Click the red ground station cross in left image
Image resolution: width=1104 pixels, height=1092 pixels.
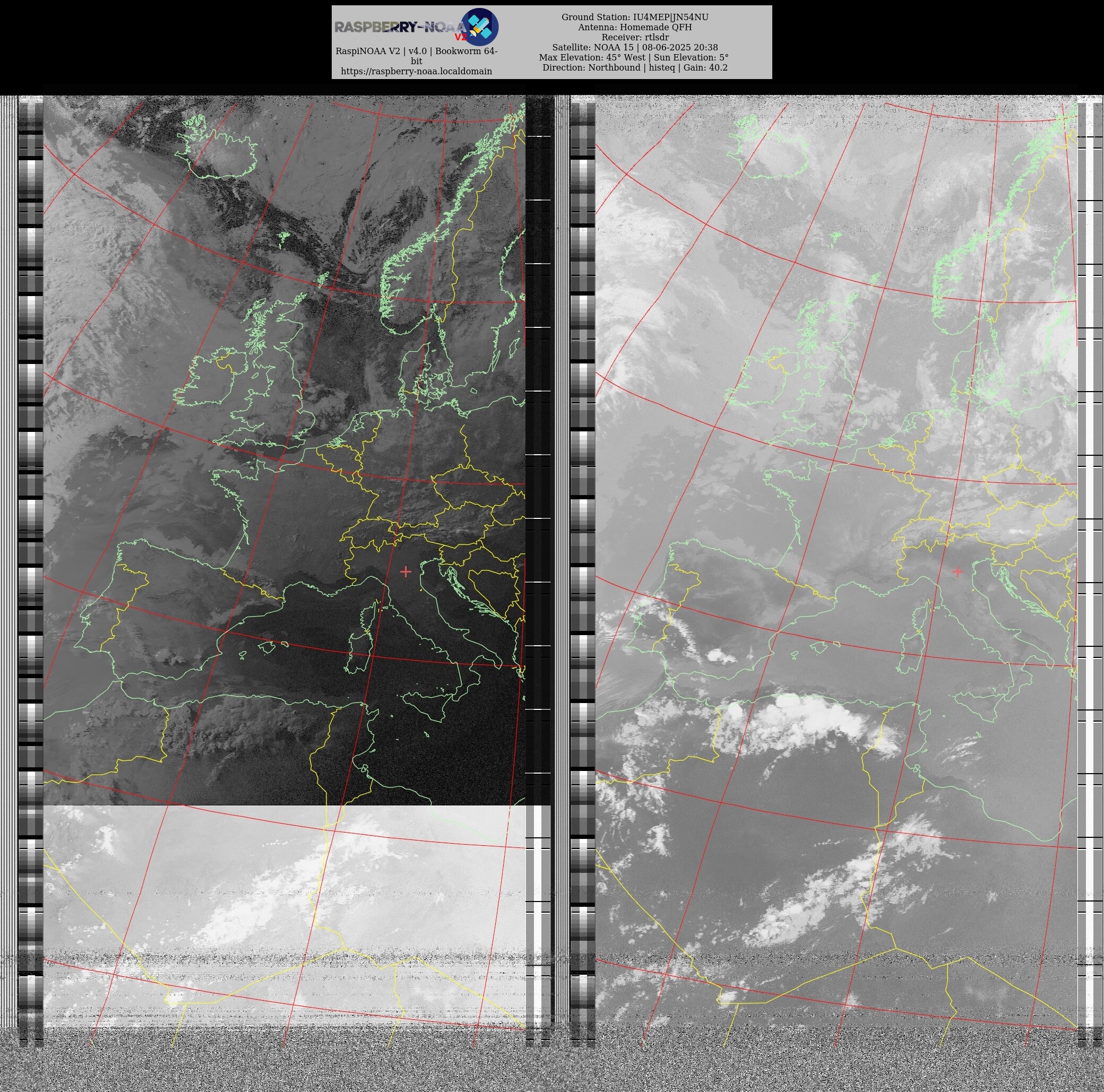click(x=406, y=571)
